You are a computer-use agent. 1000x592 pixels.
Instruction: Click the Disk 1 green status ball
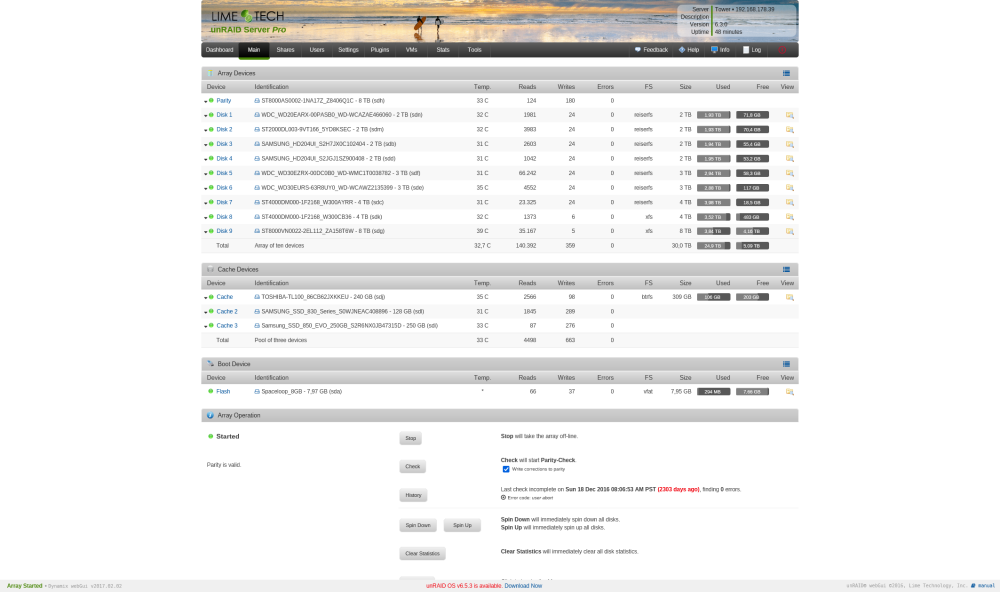[211, 115]
